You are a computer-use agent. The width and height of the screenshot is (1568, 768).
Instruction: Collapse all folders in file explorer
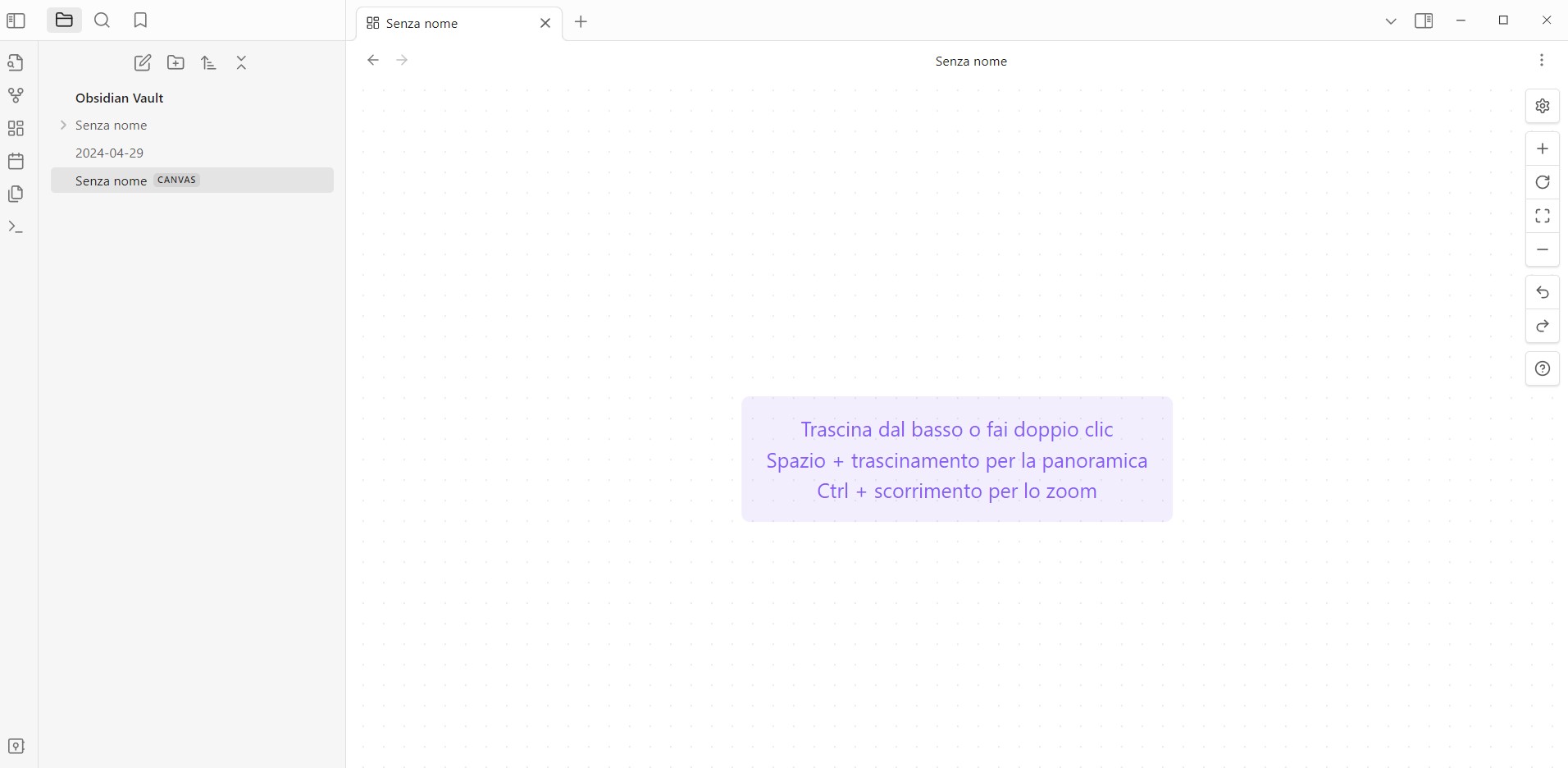[241, 62]
